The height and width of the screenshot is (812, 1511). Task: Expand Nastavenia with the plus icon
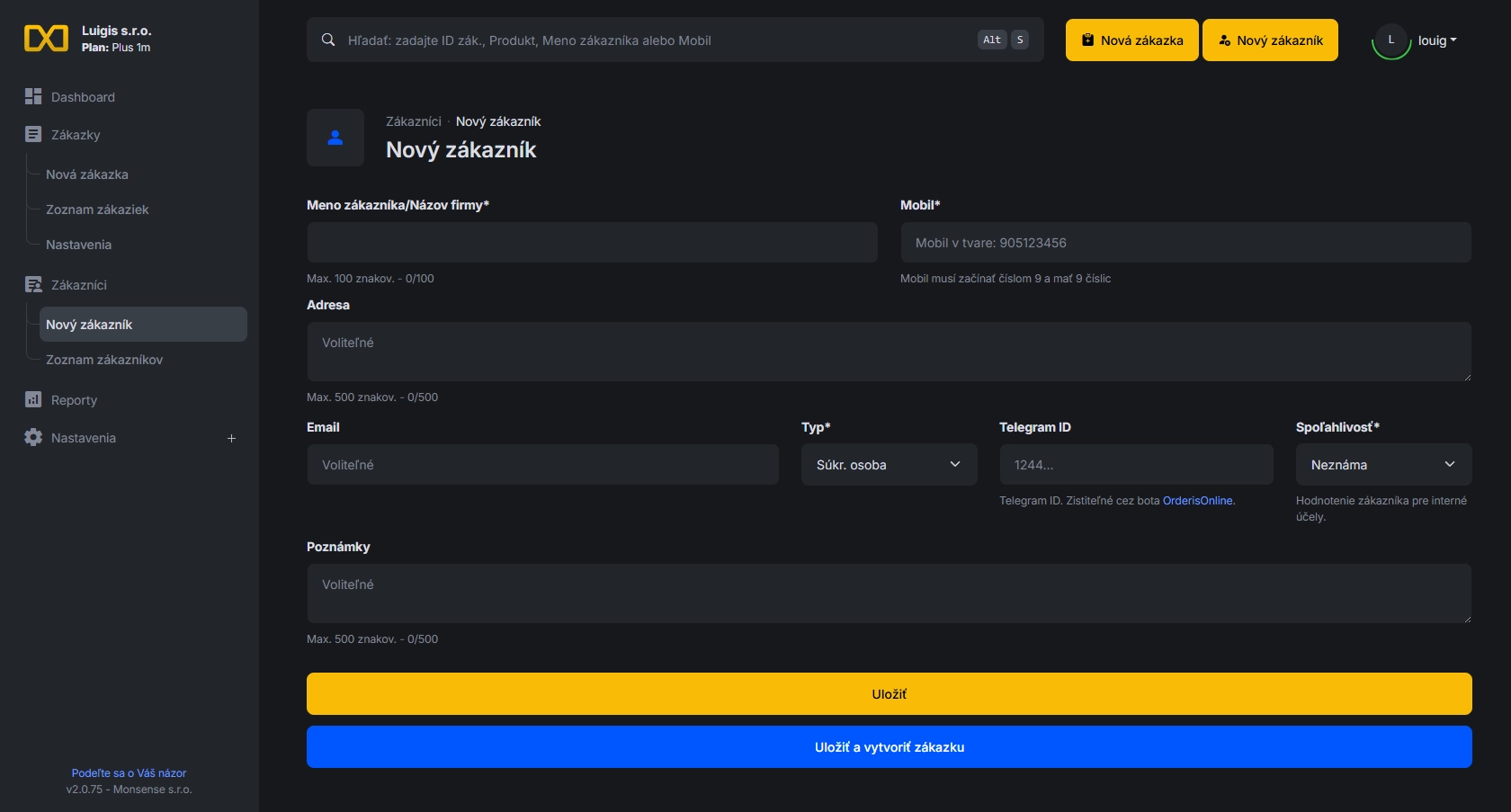coord(231,438)
